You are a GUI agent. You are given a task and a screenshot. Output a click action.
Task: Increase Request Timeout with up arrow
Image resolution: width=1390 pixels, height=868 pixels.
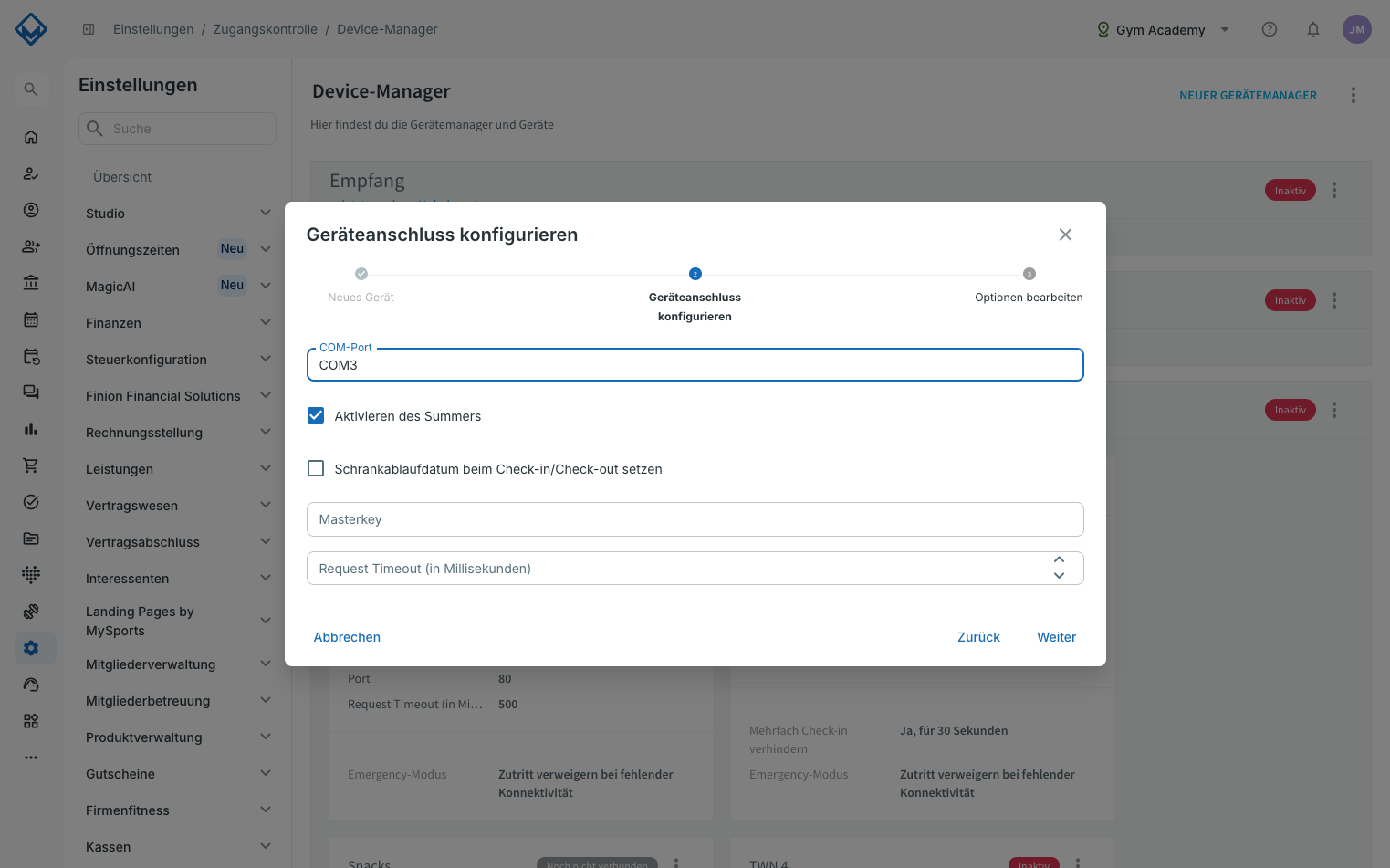point(1059,559)
